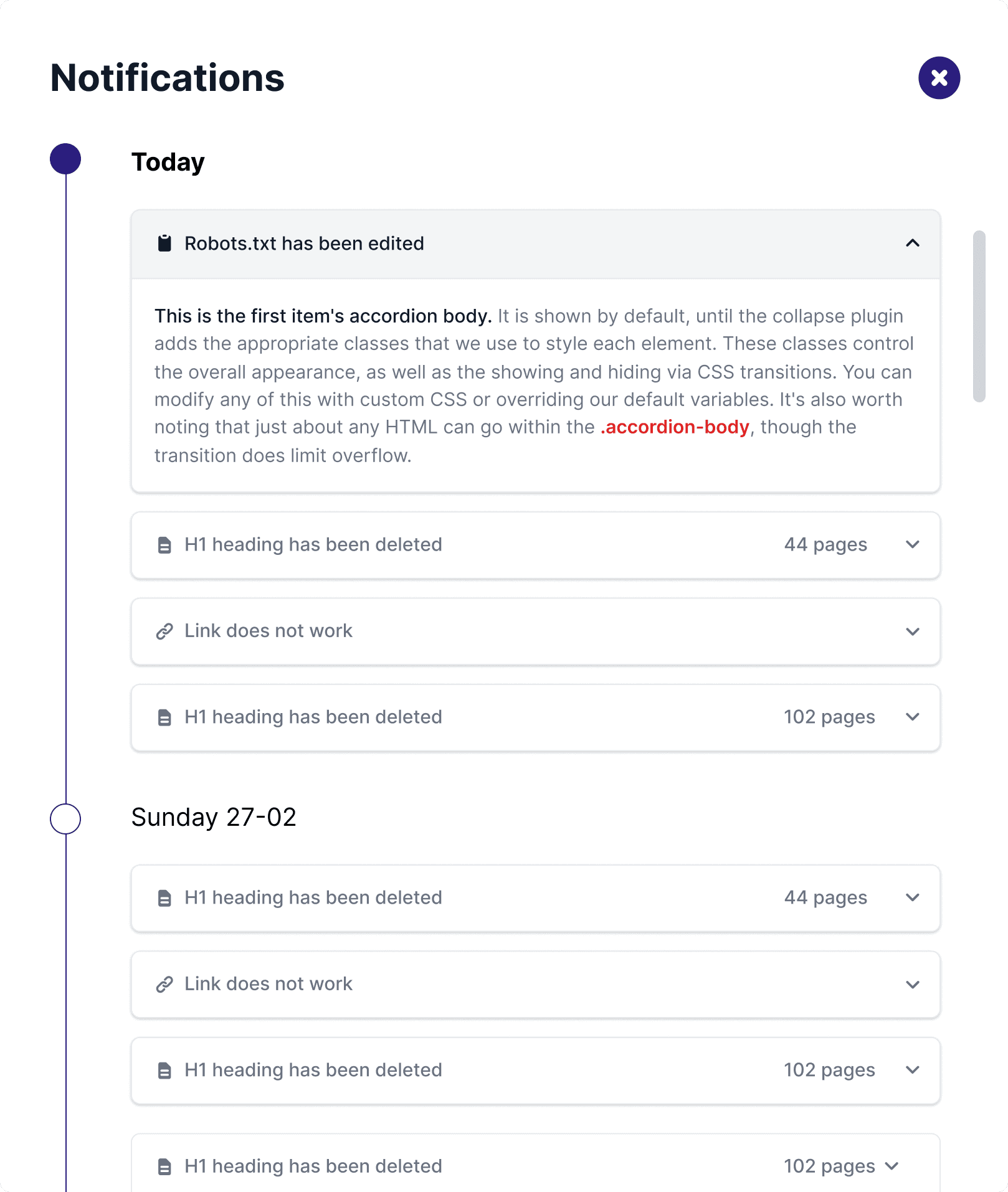Click the chain-link icon in Today's broken link notification

point(164,631)
